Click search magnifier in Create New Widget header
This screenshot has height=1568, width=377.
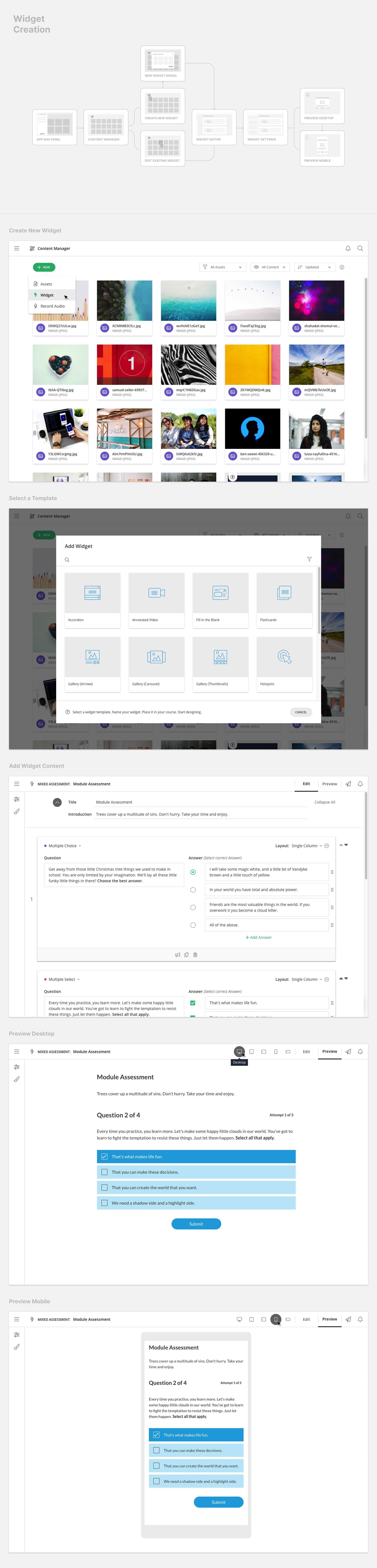click(360, 248)
